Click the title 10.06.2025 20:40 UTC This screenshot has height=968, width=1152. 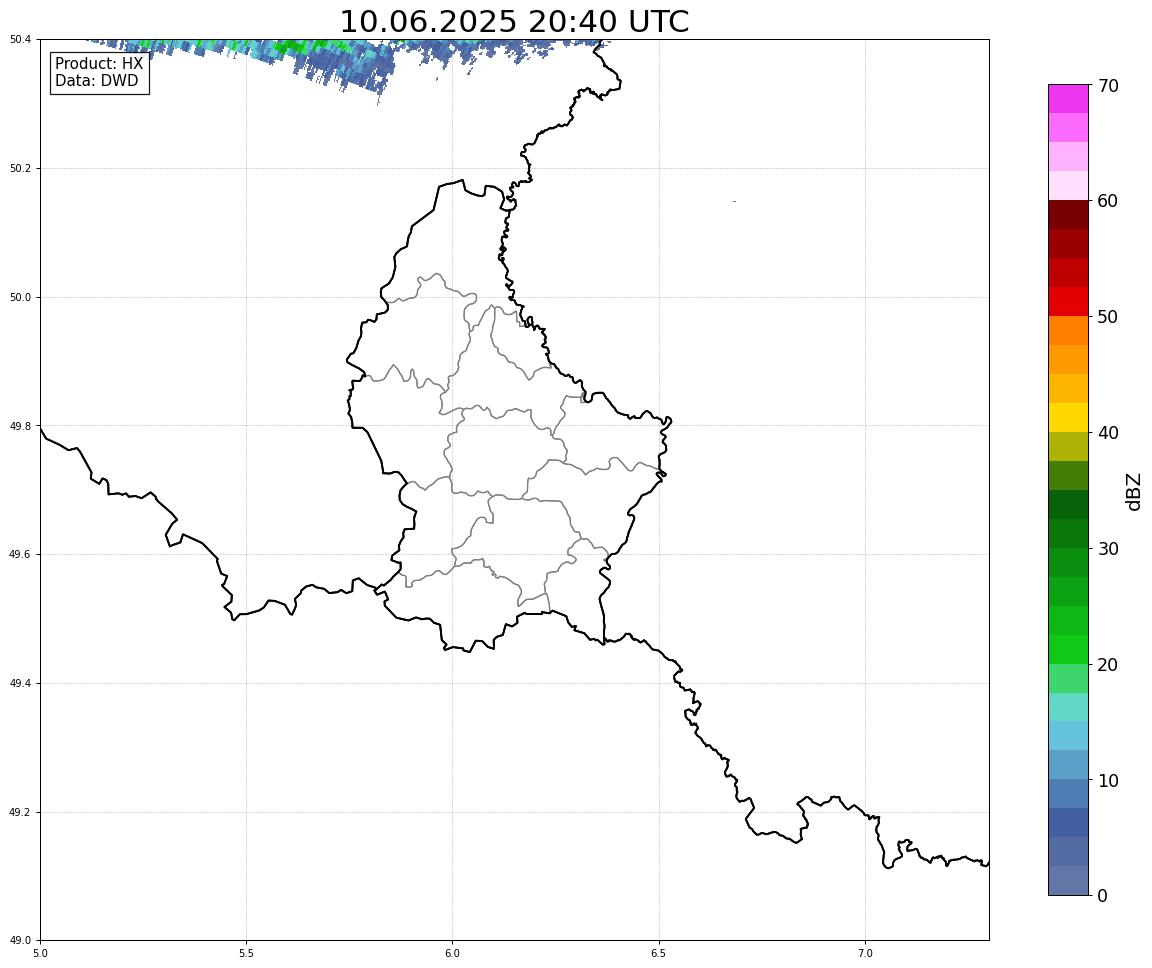click(x=514, y=22)
